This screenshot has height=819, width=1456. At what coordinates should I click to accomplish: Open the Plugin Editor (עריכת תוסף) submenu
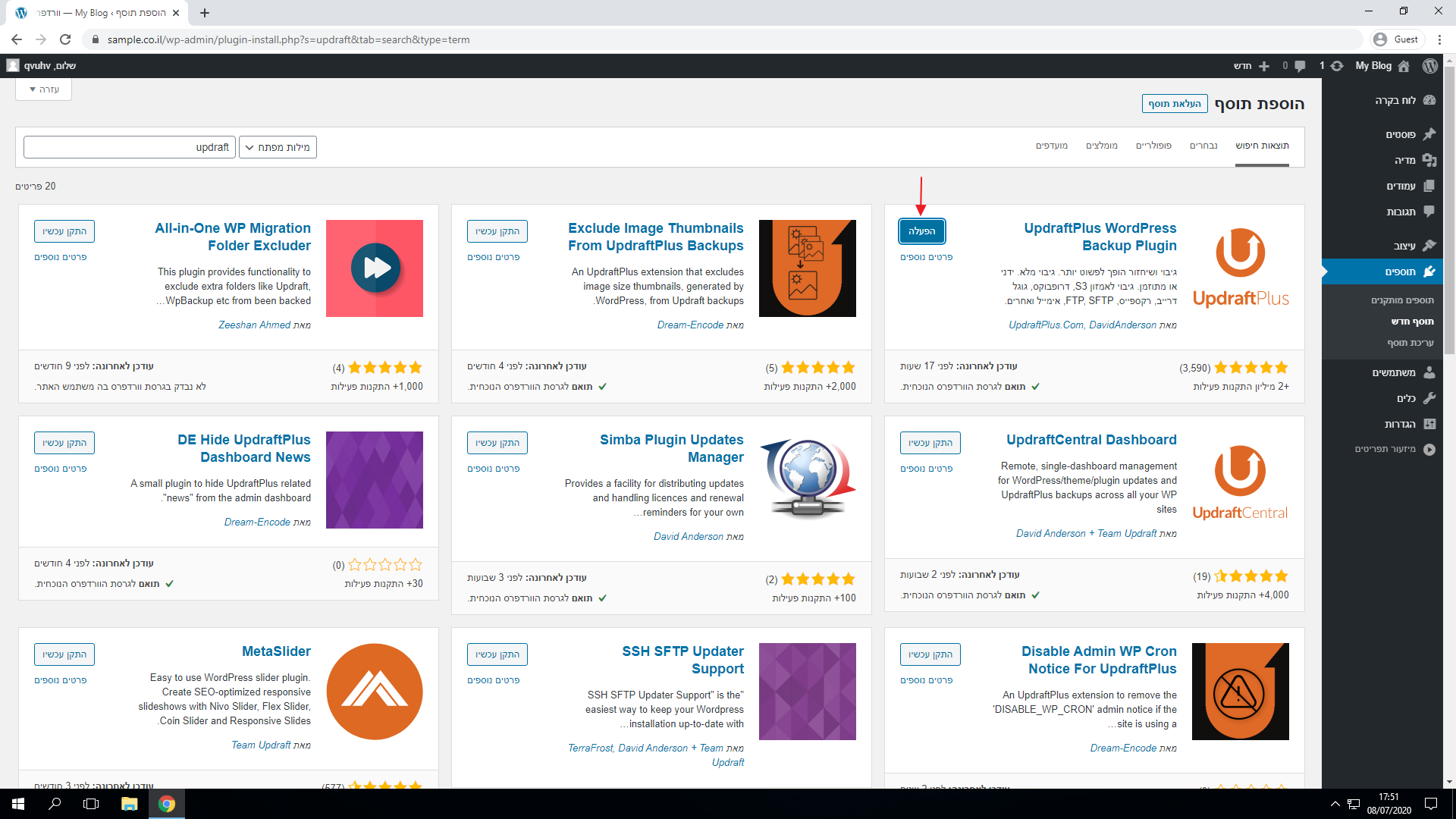(1410, 343)
